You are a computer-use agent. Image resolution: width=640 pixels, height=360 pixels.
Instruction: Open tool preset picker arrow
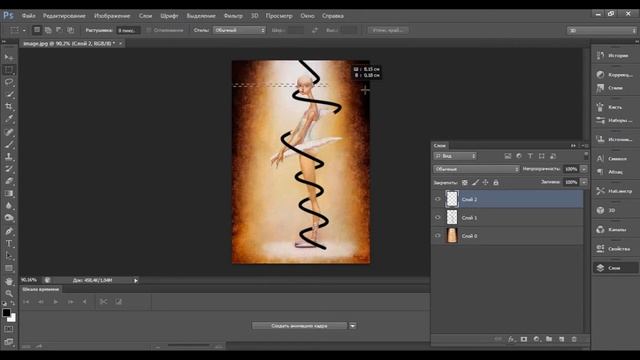pos(24,30)
